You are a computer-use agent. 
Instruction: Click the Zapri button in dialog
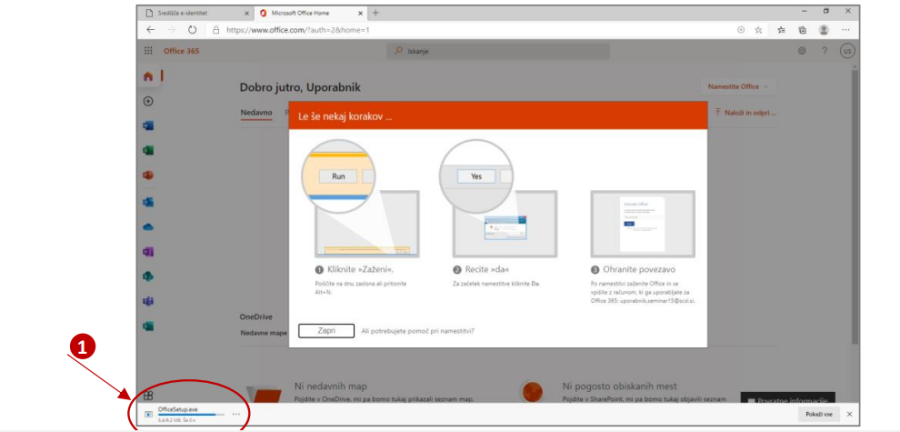pyautogui.click(x=326, y=331)
